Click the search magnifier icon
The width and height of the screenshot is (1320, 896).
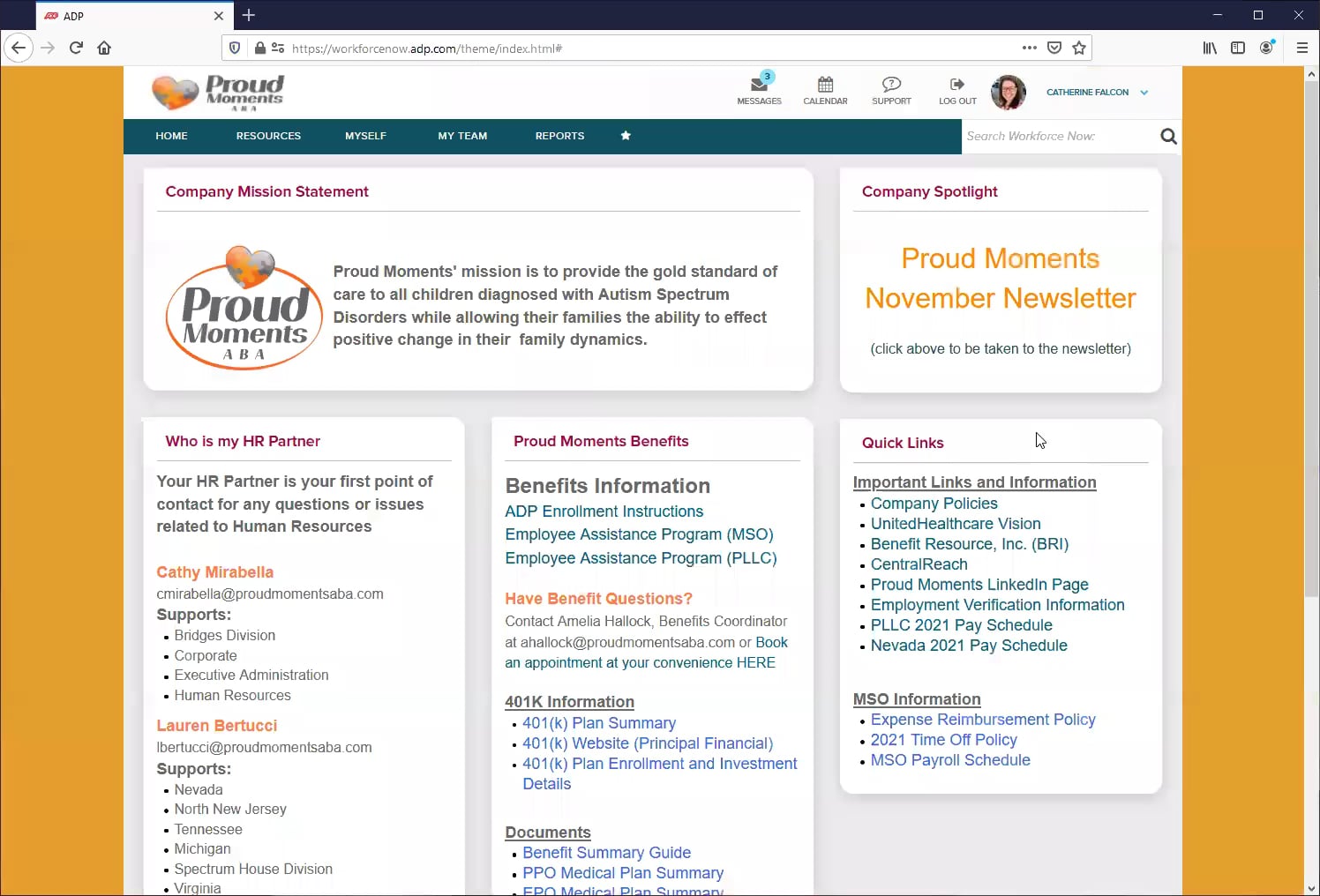[x=1168, y=136]
